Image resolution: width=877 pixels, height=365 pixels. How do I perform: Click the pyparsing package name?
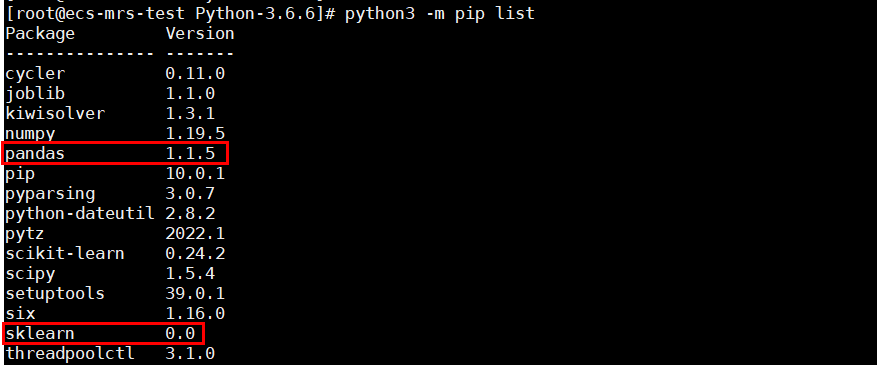[x=50, y=194]
